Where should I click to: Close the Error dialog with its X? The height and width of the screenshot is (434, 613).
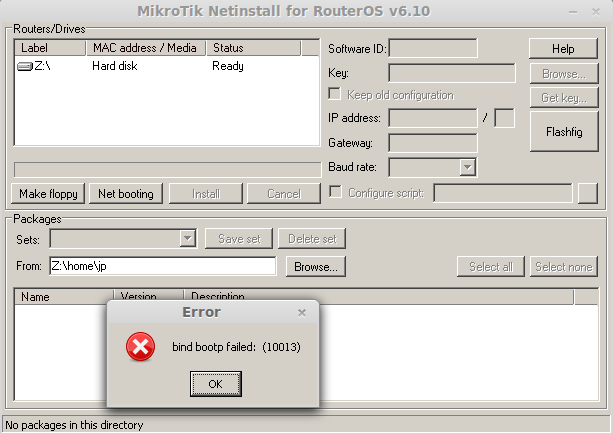[301, 313]
